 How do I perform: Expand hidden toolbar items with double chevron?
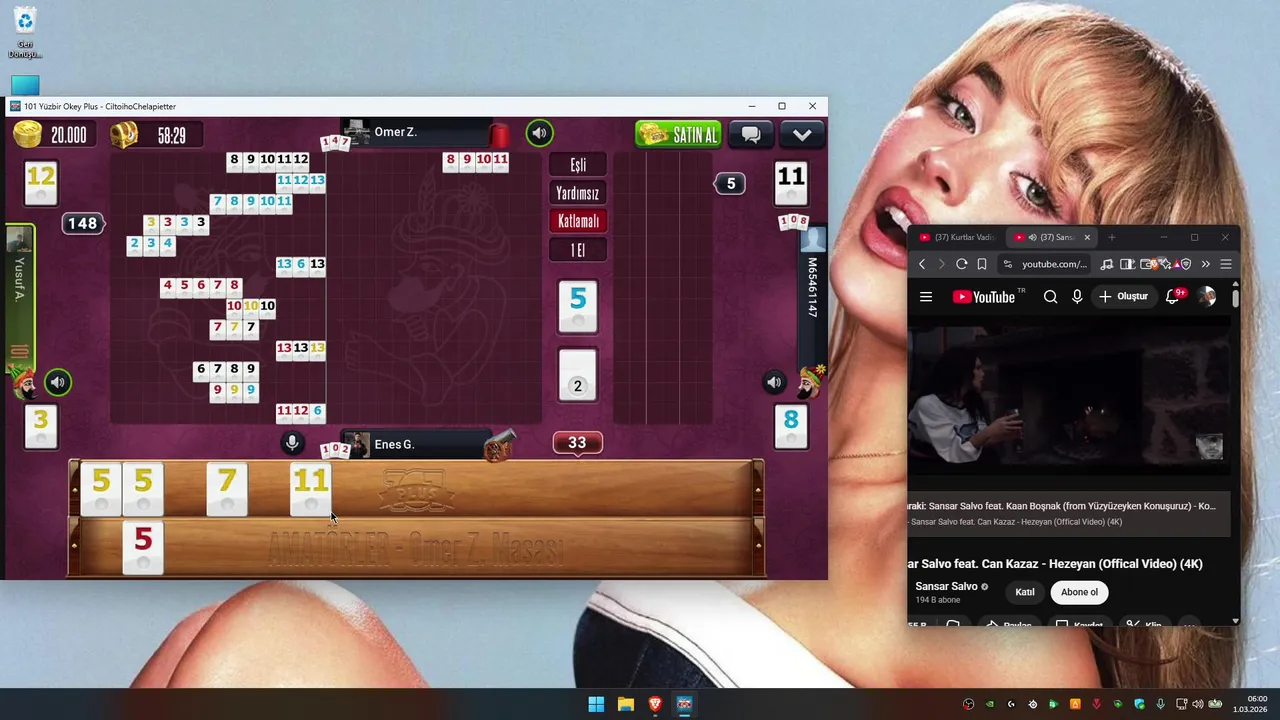coord(1205,264)
